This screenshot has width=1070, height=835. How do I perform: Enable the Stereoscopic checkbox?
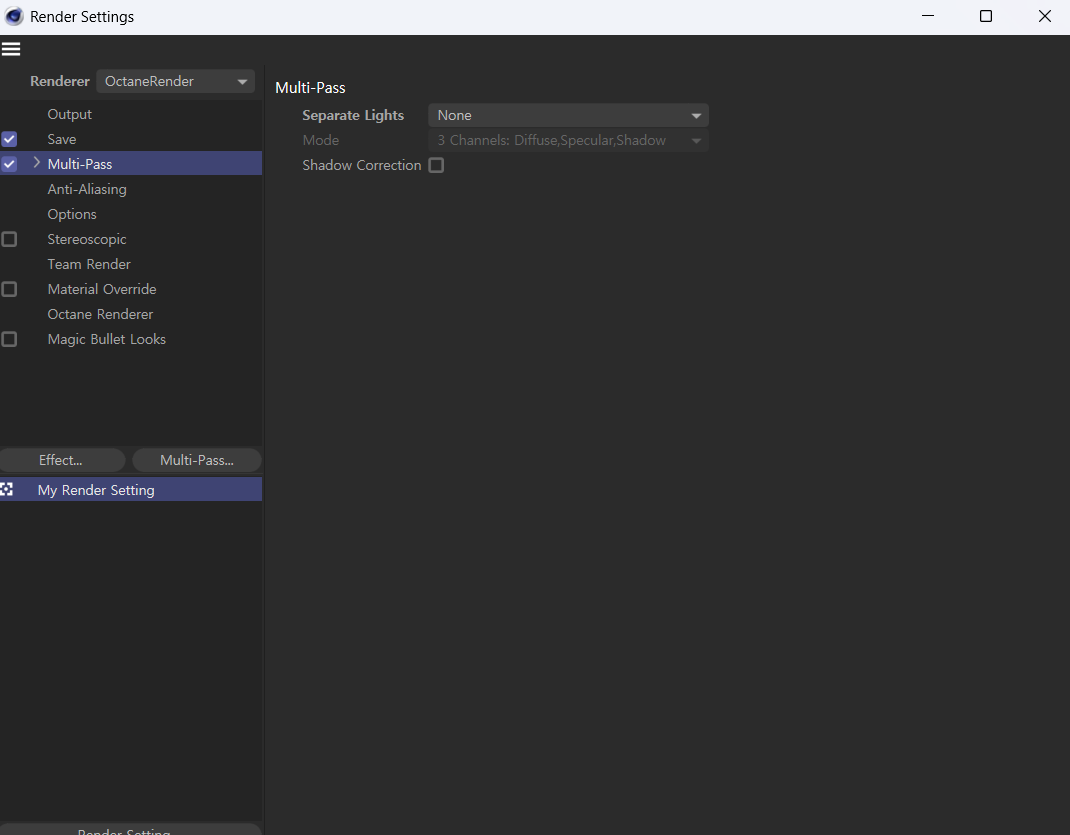pos(10,239)
